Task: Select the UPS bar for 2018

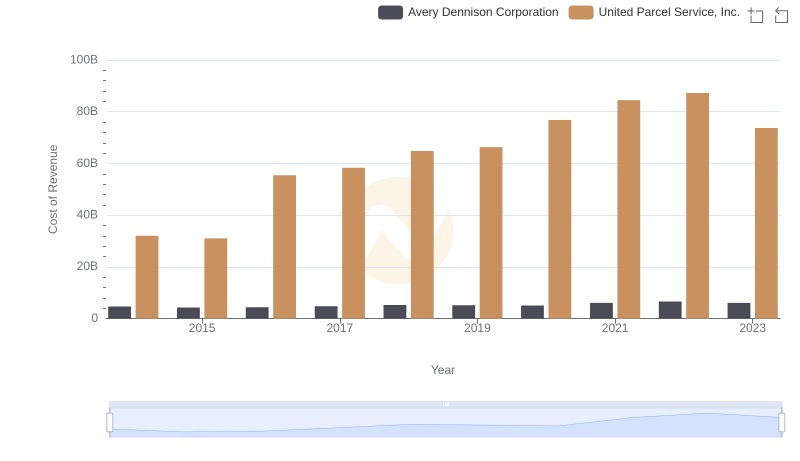Action: pyautogui.click(x=422, y=235)
